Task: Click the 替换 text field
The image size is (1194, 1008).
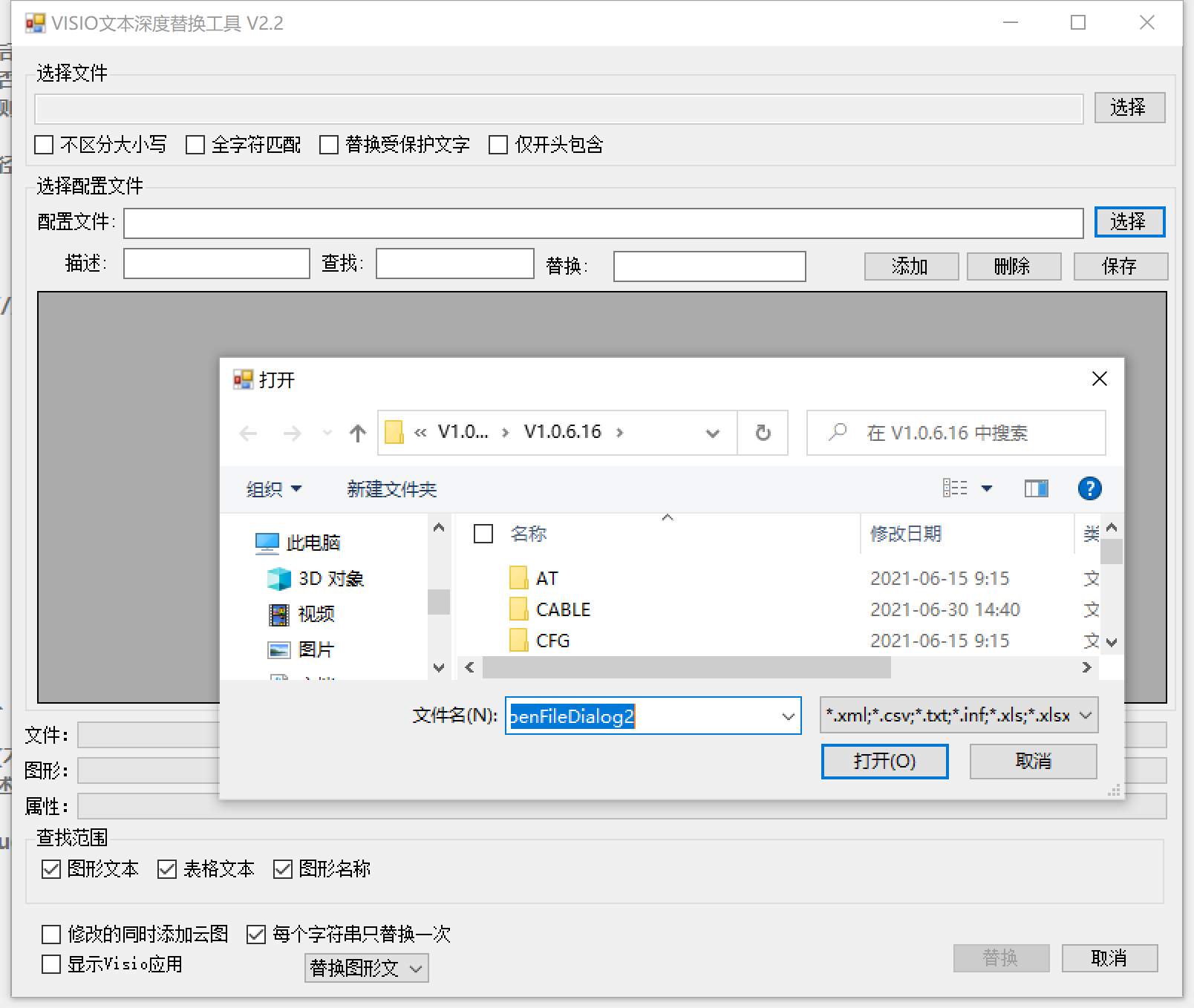Action: click(709, 266)
